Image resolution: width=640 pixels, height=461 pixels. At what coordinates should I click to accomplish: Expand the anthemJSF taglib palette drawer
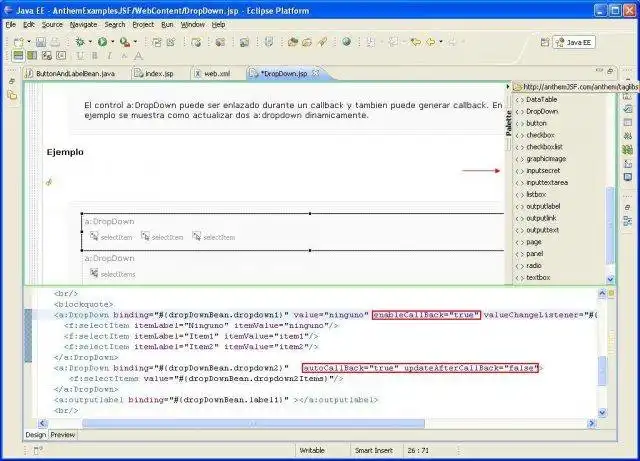[x=576, y=87]
